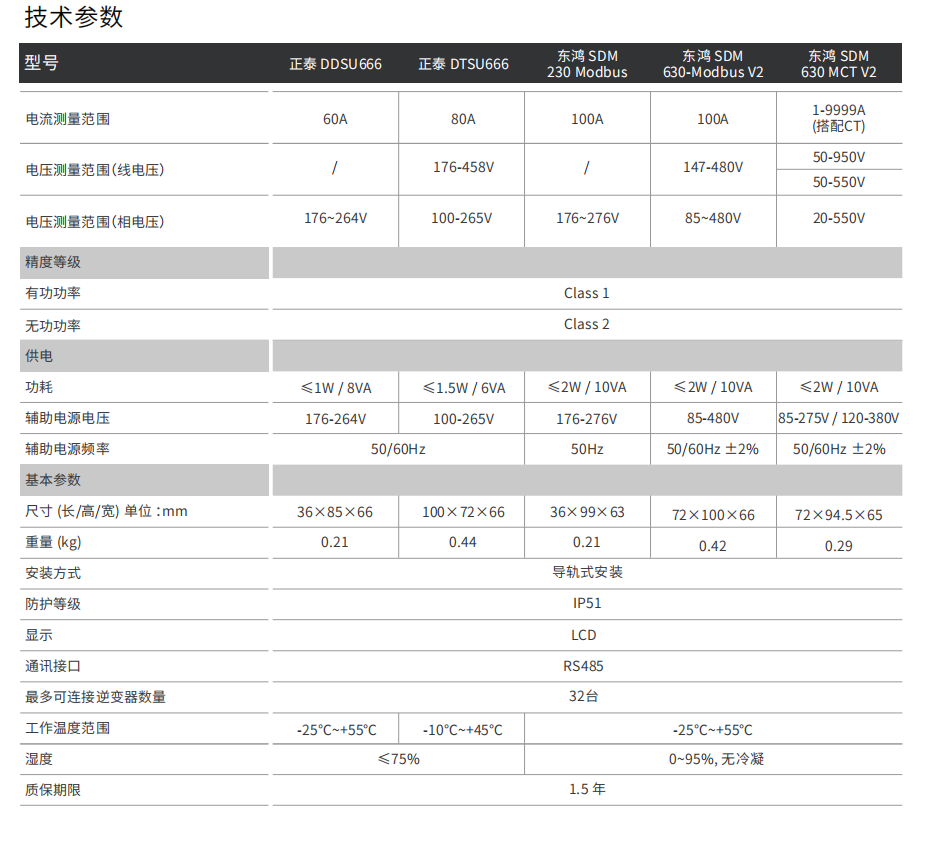Viewport: 938px width, 844px height.
Task: Select the 电压测量范围(线电压) row label
Action: [x=95, y=170]
